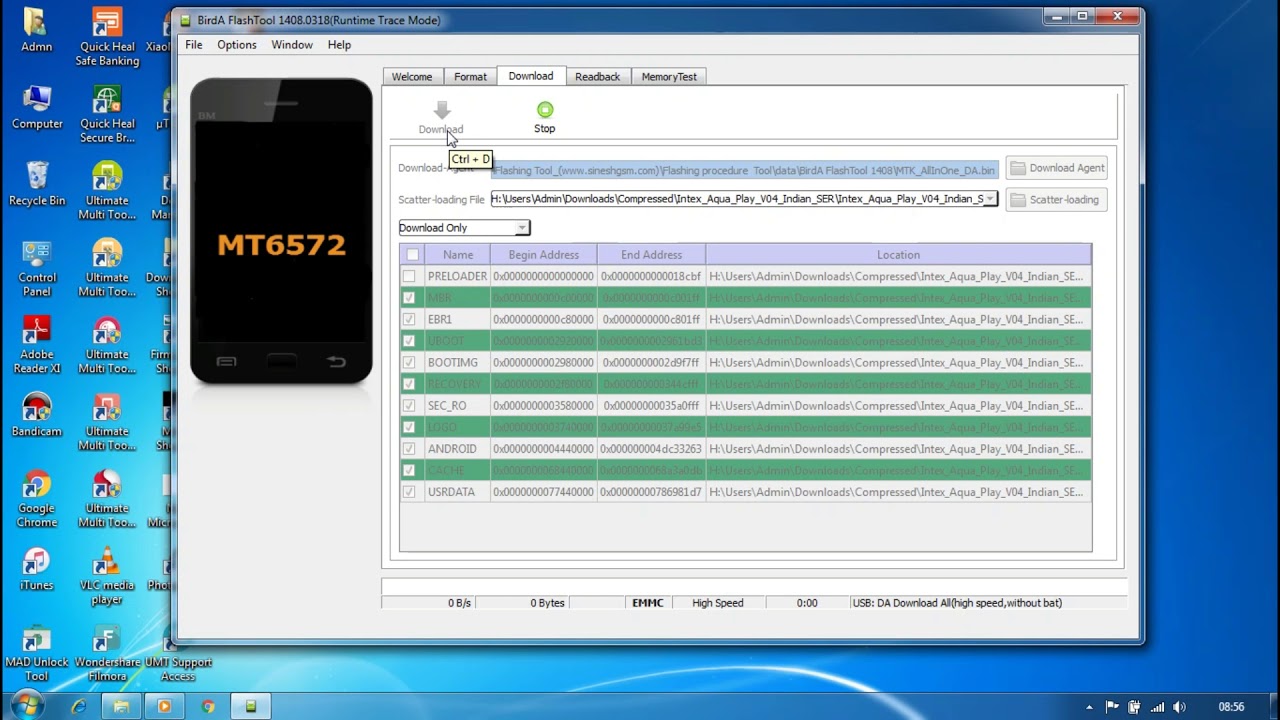This screenshot has height=720, width=1280.
Task: Launch Wondershare Filmora shortcut
Action: click(x=107, y=653)
